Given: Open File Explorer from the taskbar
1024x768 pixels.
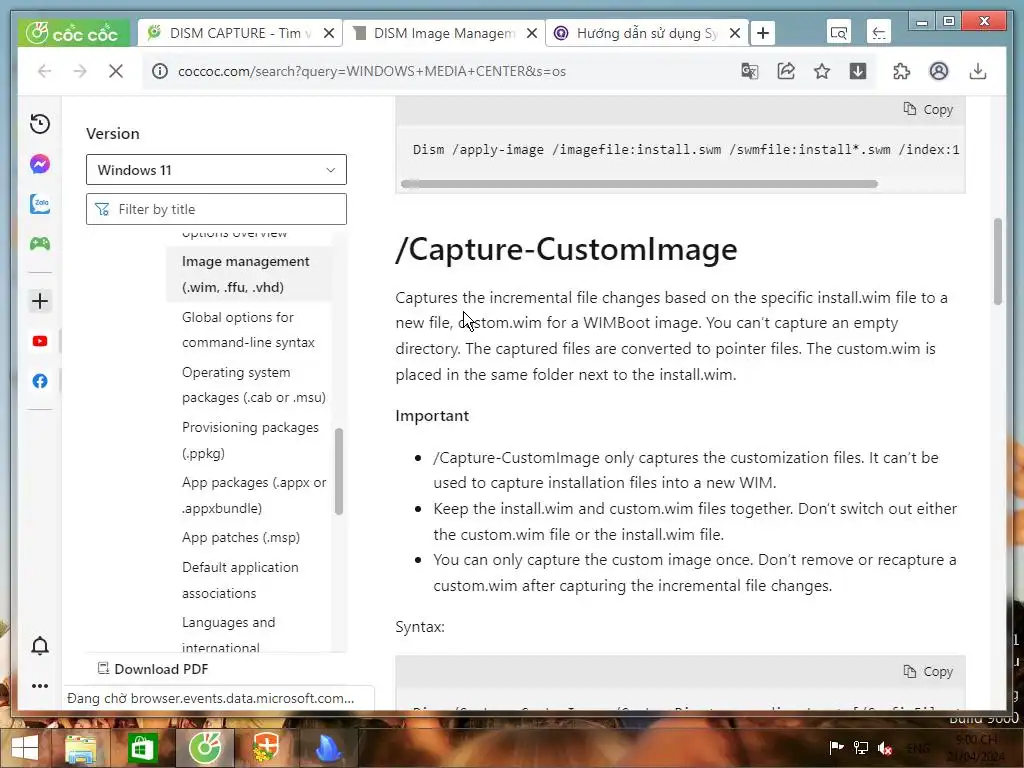Looking at the screenshot, I should tap(80, 748).
